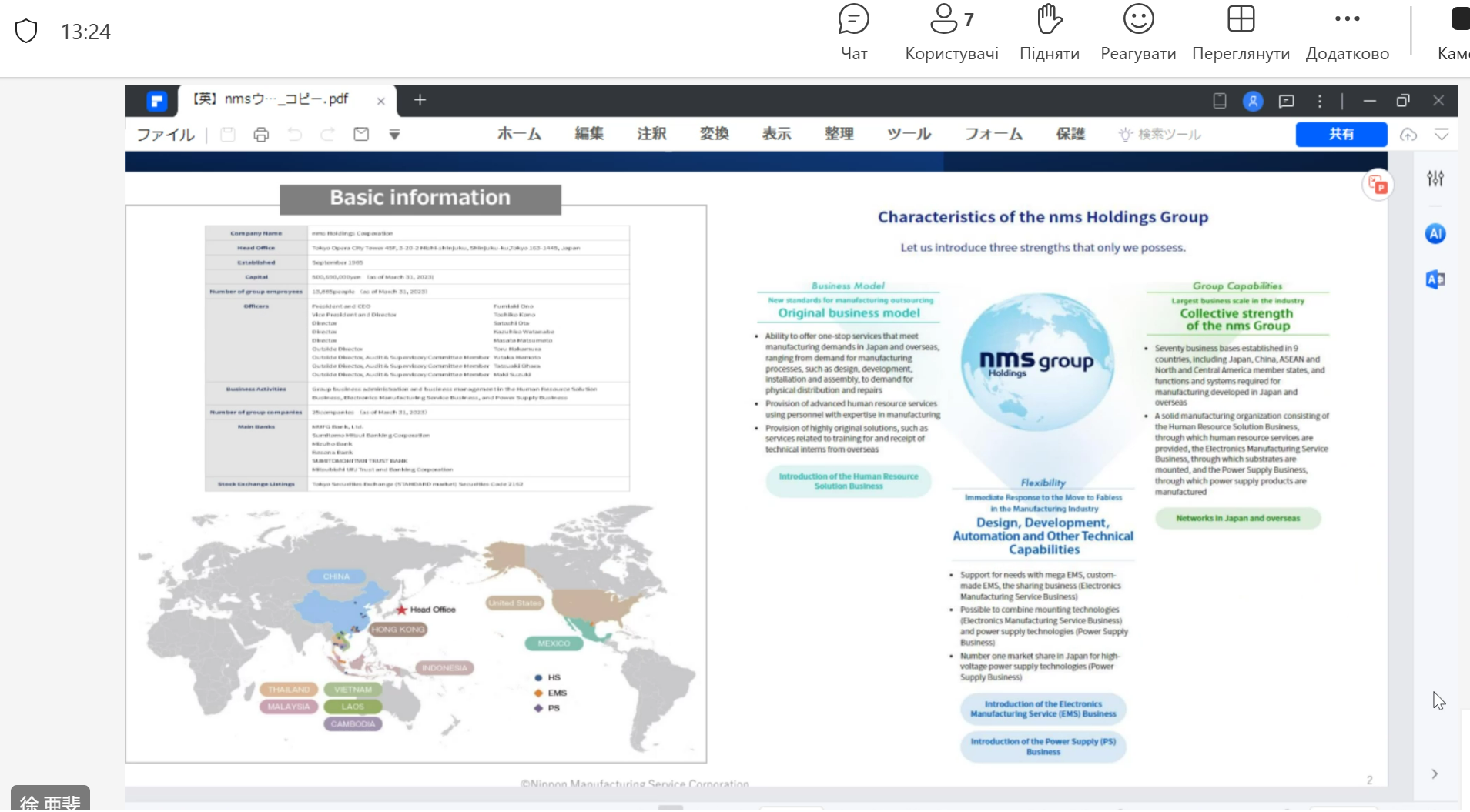Image resolution: width=1470 pixels, height=812 pixels.
Task: Open the properties sliders panel icon
Action: click(1435, 179)
